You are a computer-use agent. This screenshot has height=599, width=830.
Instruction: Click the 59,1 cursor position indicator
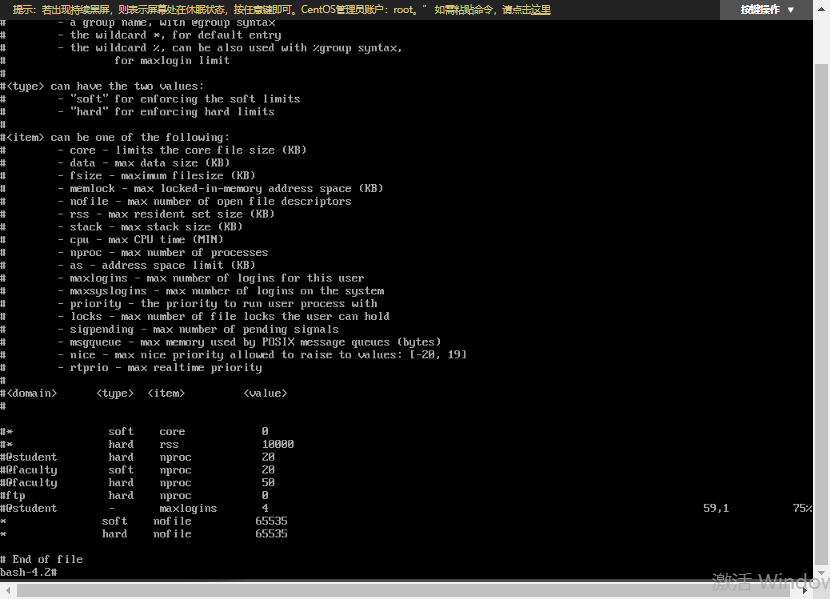pos(716,508)
